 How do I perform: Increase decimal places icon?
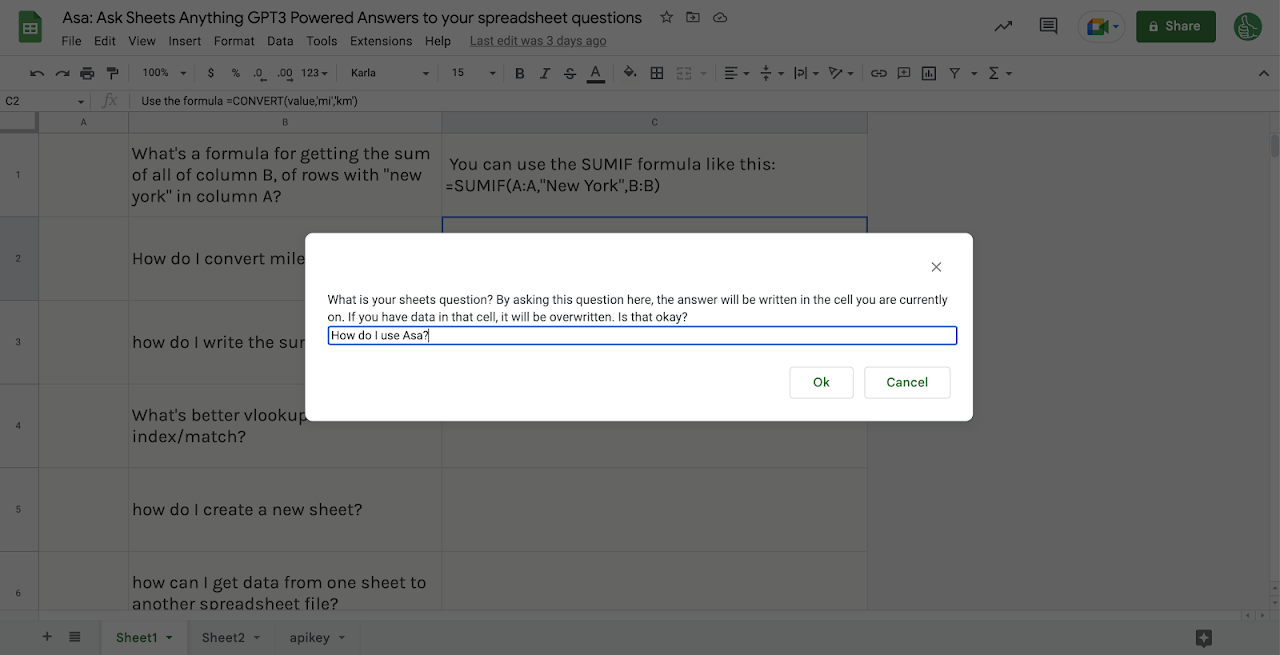point(285,73)
